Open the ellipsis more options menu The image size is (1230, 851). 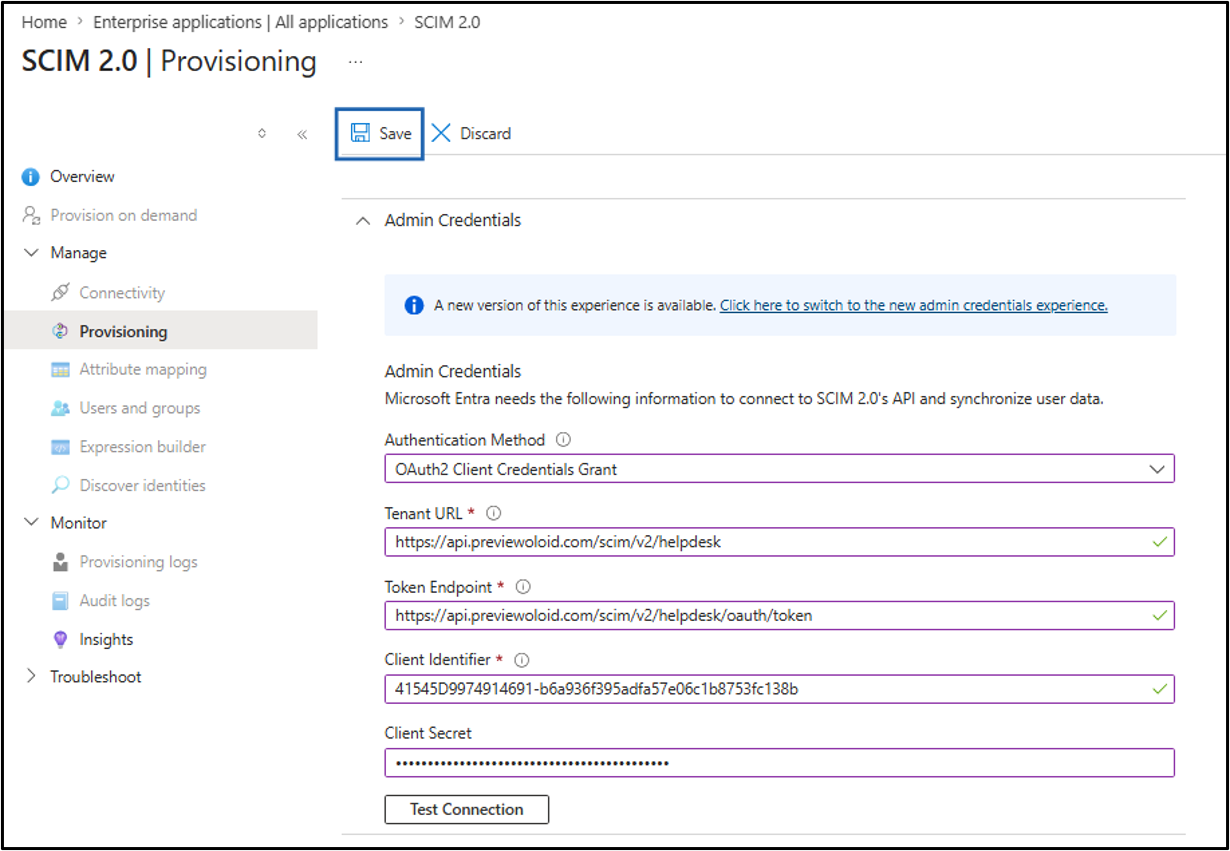(x=355, y=62)
